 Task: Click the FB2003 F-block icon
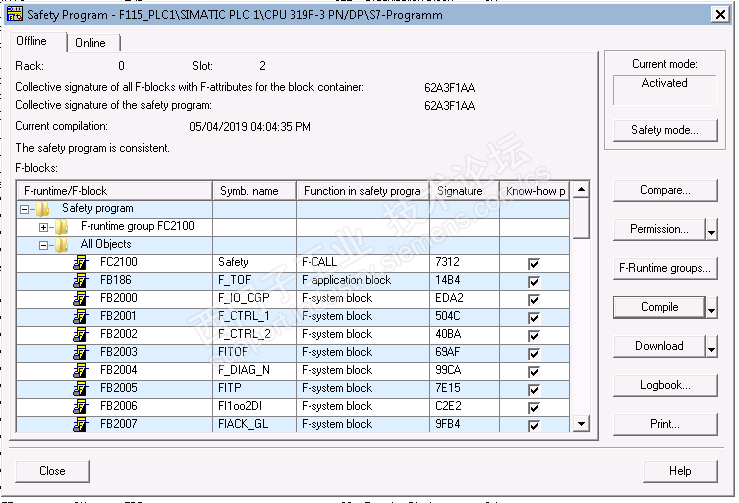click(x=81, y=352)
